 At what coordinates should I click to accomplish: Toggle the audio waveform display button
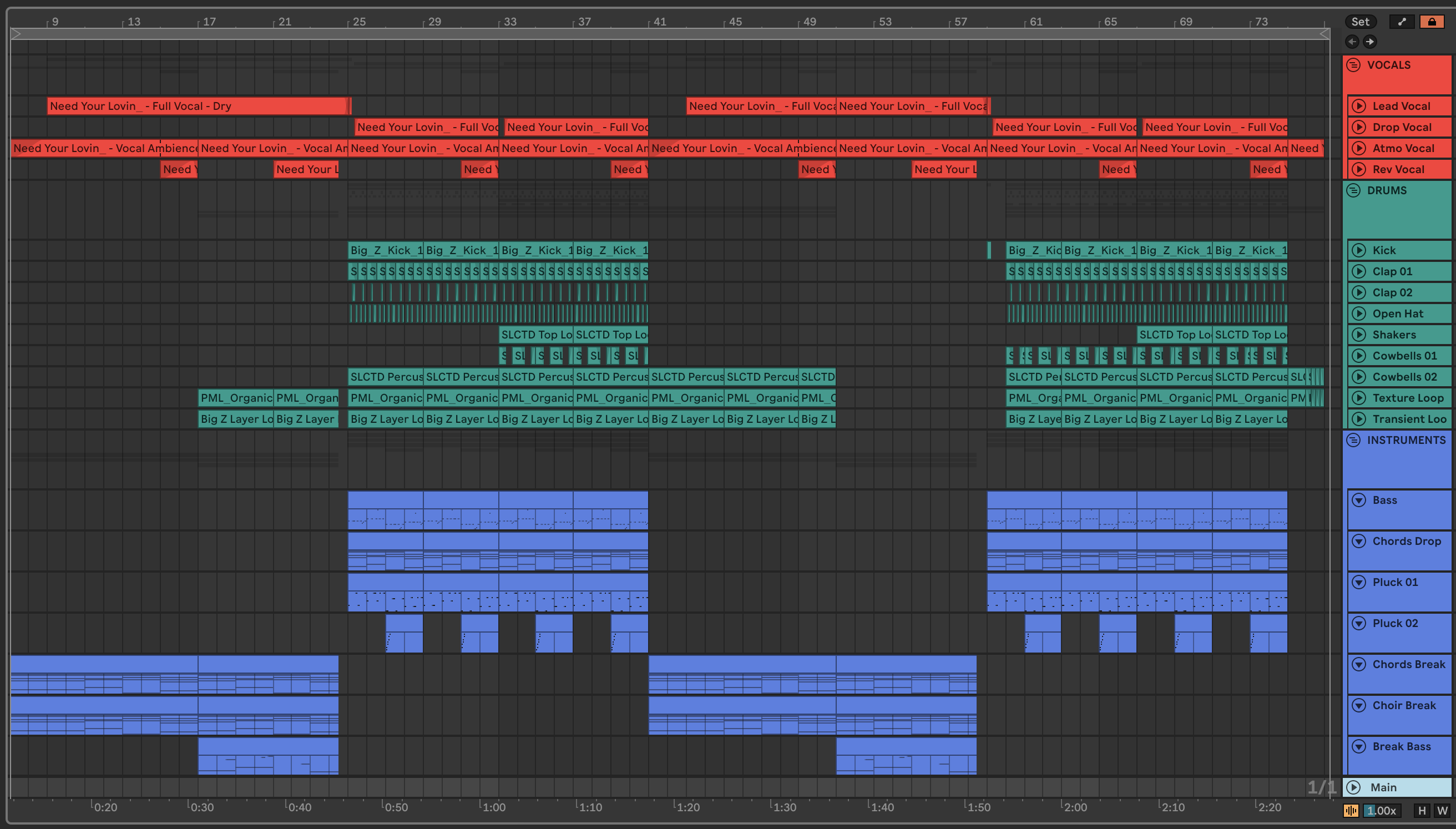coord(1351,811)
